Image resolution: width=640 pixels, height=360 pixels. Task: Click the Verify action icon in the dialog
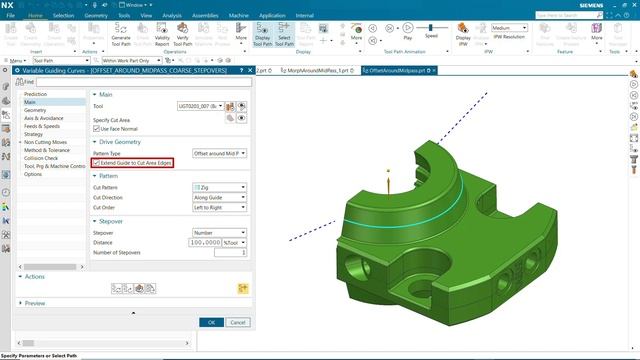coord(139,289)
